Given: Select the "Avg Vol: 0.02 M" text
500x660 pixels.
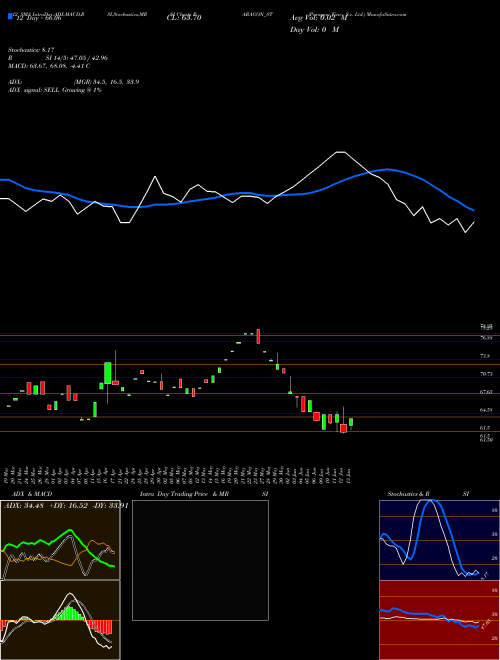Looking at the screenshot, I should 319,18.
